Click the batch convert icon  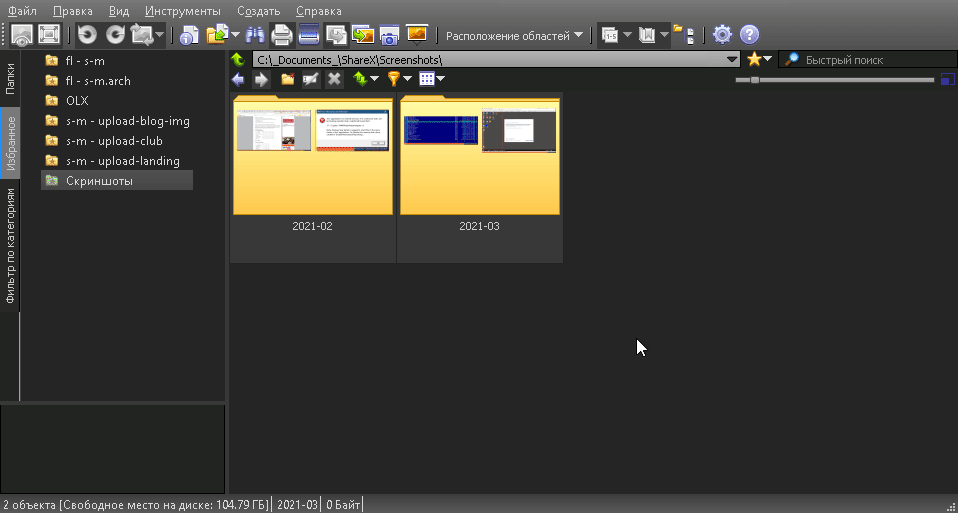pyautogui.click(x=336, y=35)
